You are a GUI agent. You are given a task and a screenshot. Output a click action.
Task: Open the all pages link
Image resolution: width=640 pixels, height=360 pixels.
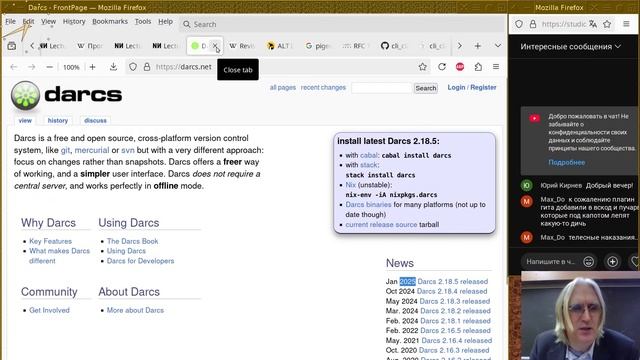[282, 87]
